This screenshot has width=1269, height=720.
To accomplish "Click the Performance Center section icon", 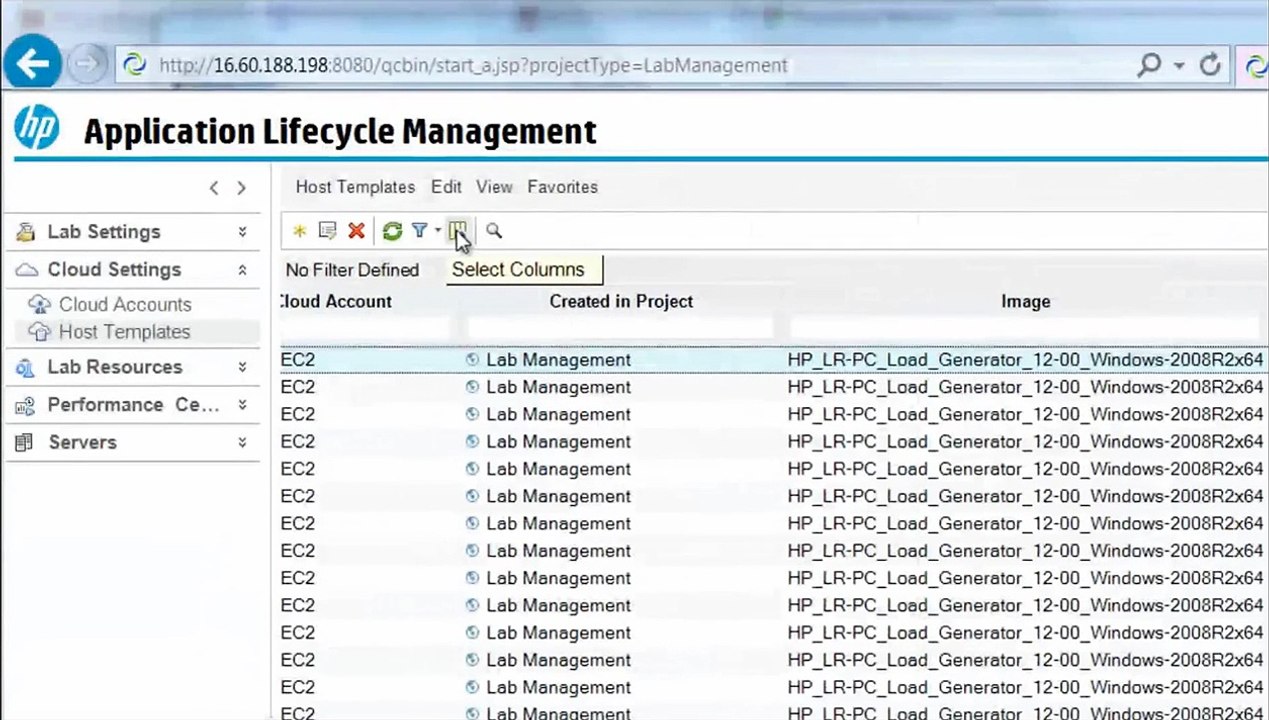I will pos(26,405).
